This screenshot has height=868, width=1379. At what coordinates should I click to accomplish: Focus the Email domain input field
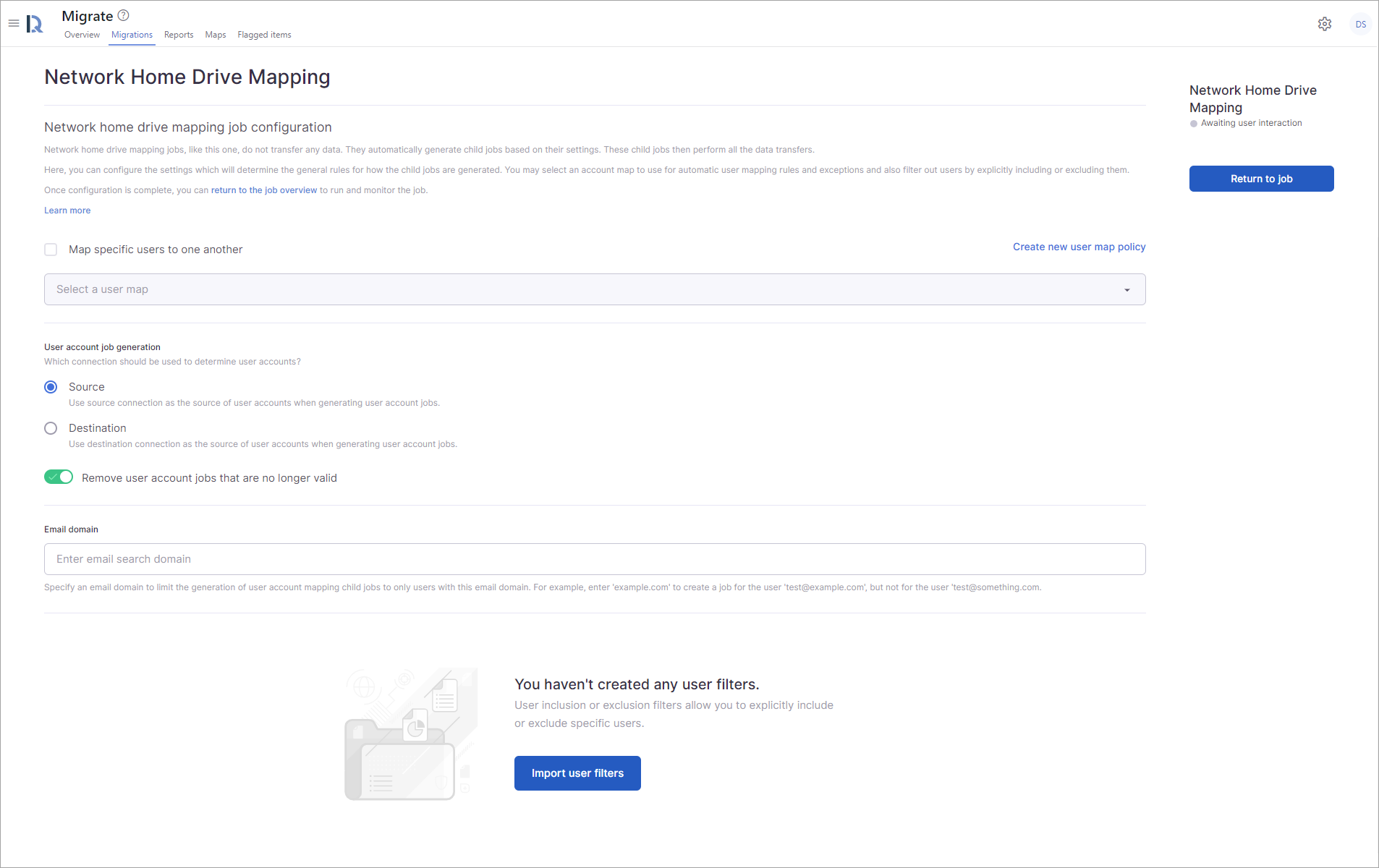(594, 559)
